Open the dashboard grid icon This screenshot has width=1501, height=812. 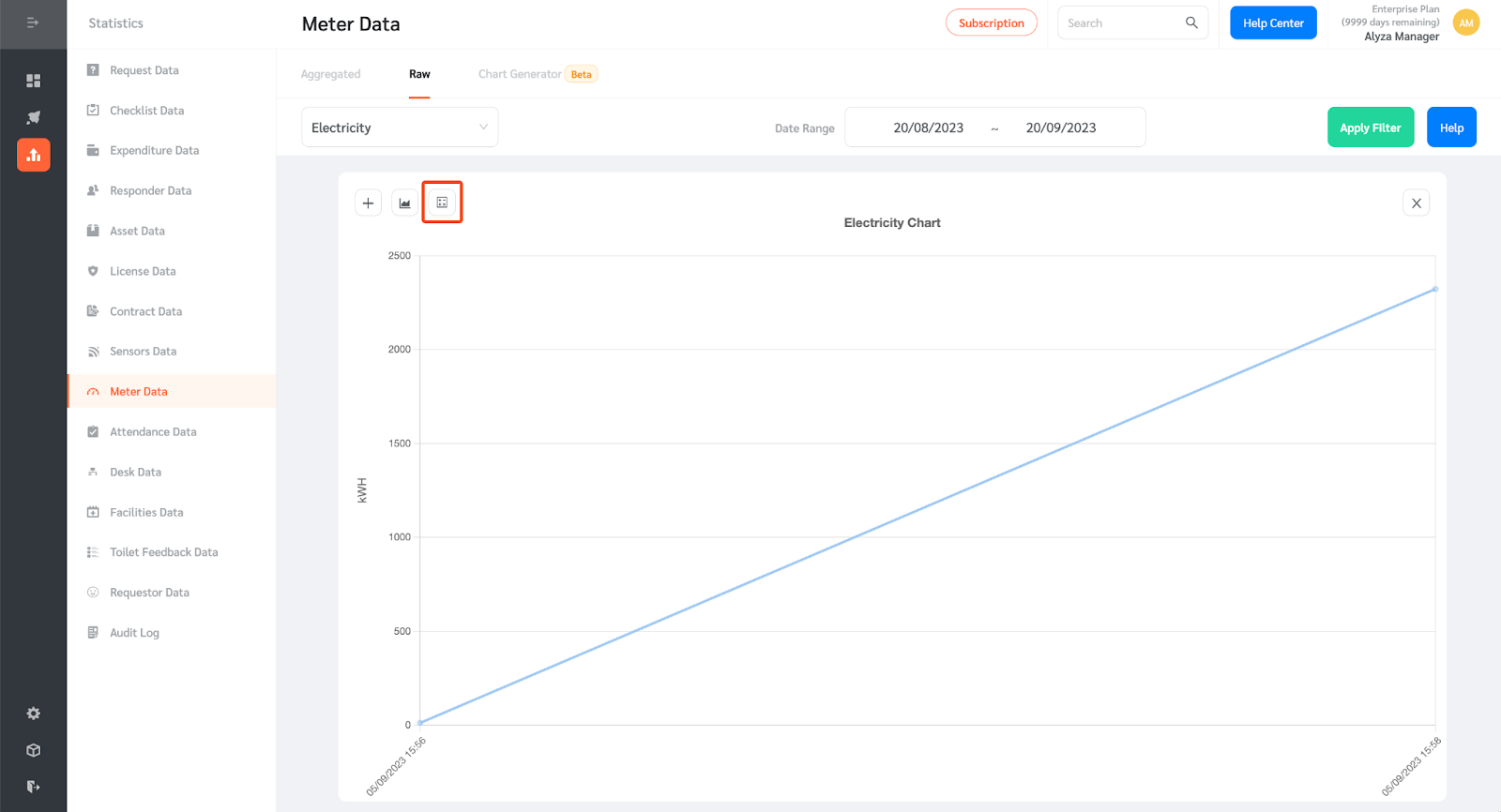point(34,81)
